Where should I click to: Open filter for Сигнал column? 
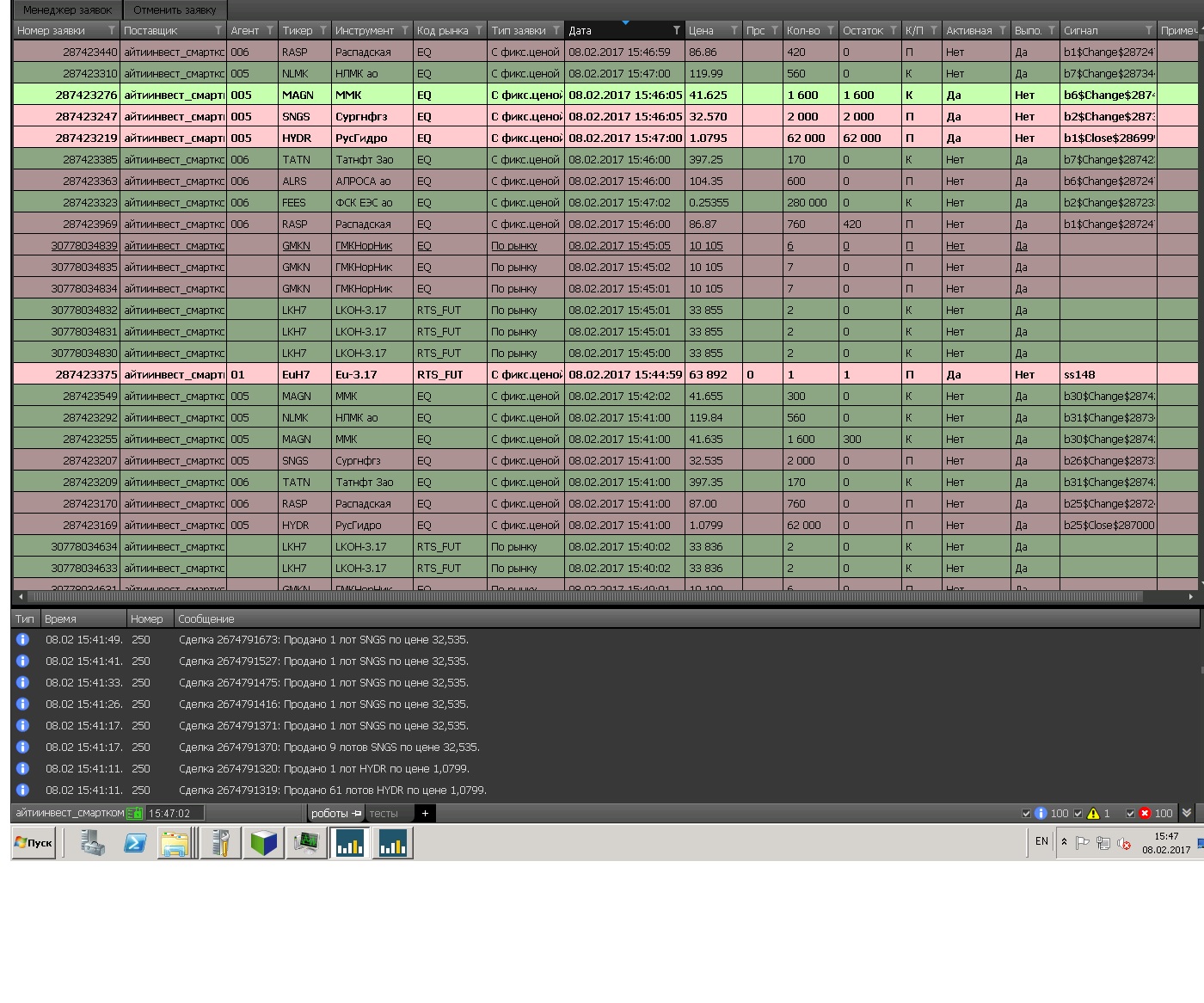click(1149, 30)
